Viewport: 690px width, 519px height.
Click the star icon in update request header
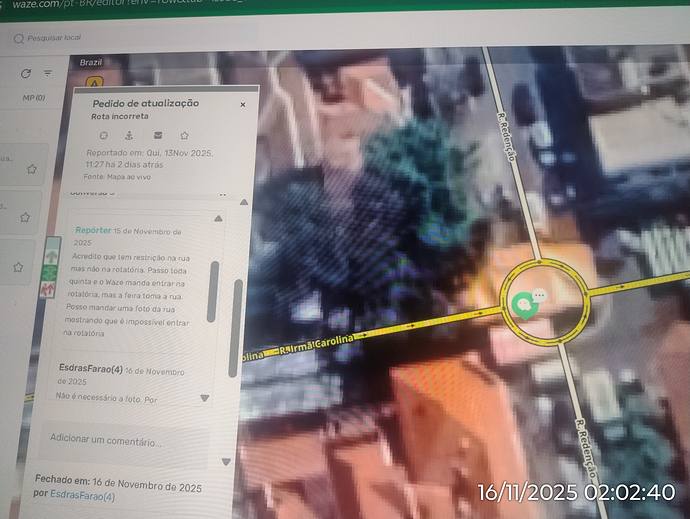(184, 135)
